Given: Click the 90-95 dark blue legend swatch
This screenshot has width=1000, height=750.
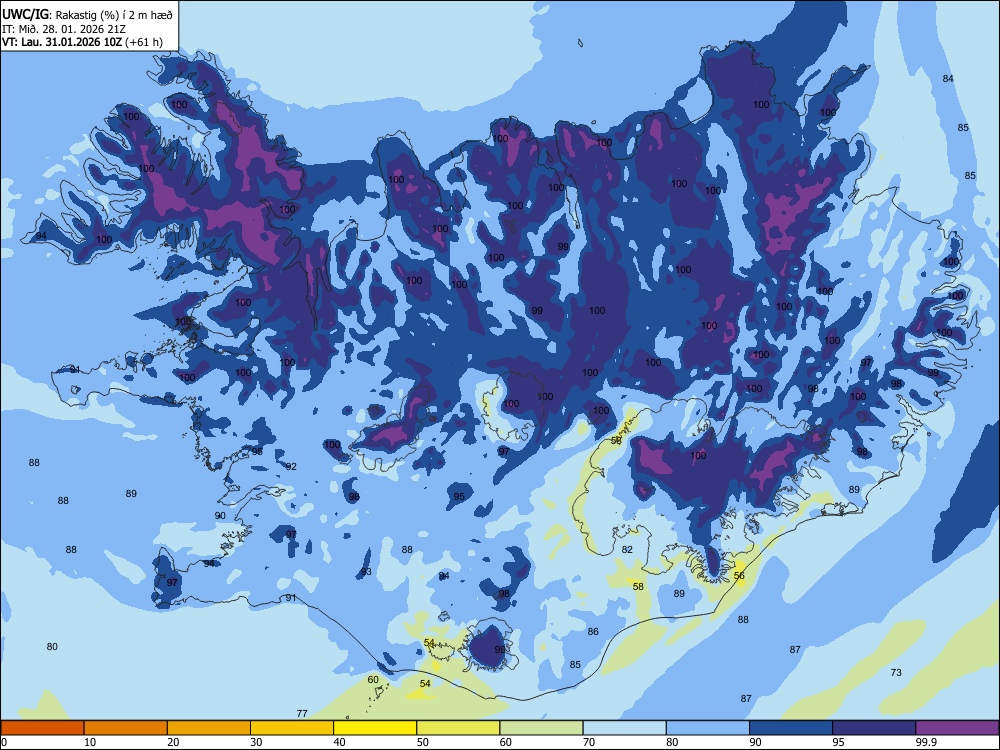Looking at the screenshot, I should [791, 728].
